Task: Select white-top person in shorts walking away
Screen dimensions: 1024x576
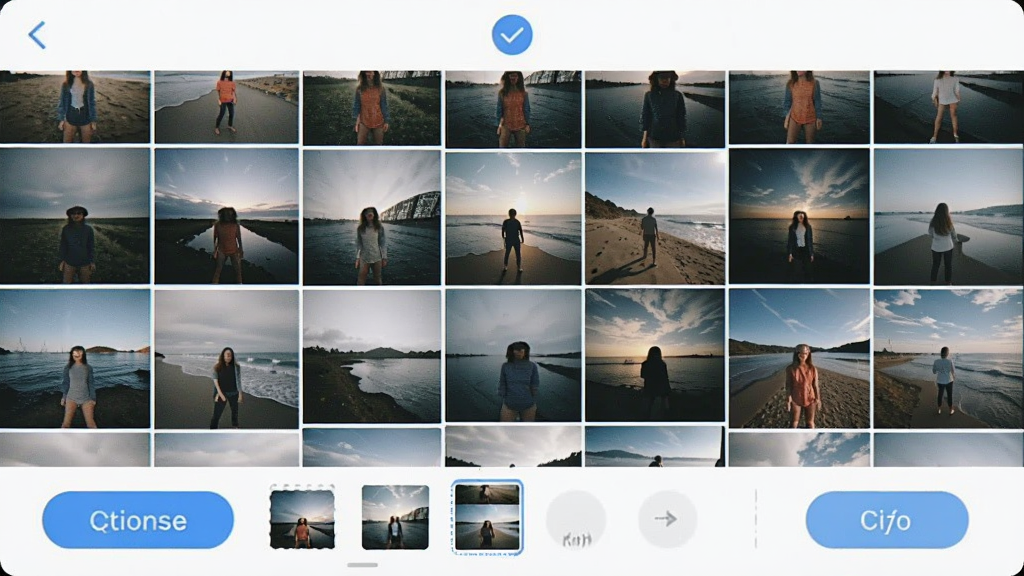Action: click(948, 107)
